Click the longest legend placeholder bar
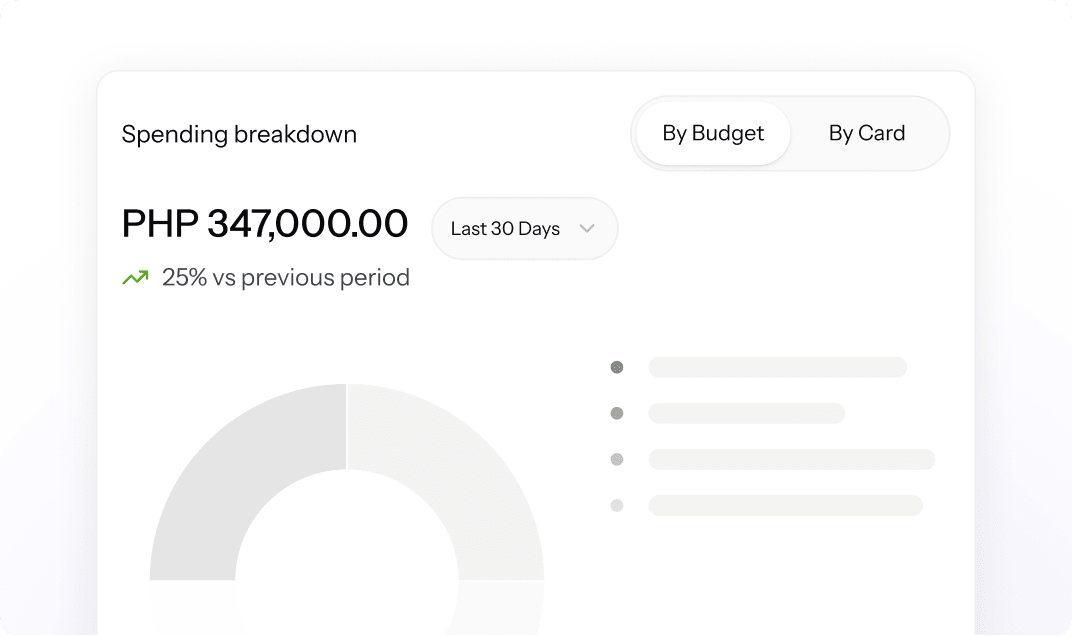The image size is (1072, 636). point(791,459)
